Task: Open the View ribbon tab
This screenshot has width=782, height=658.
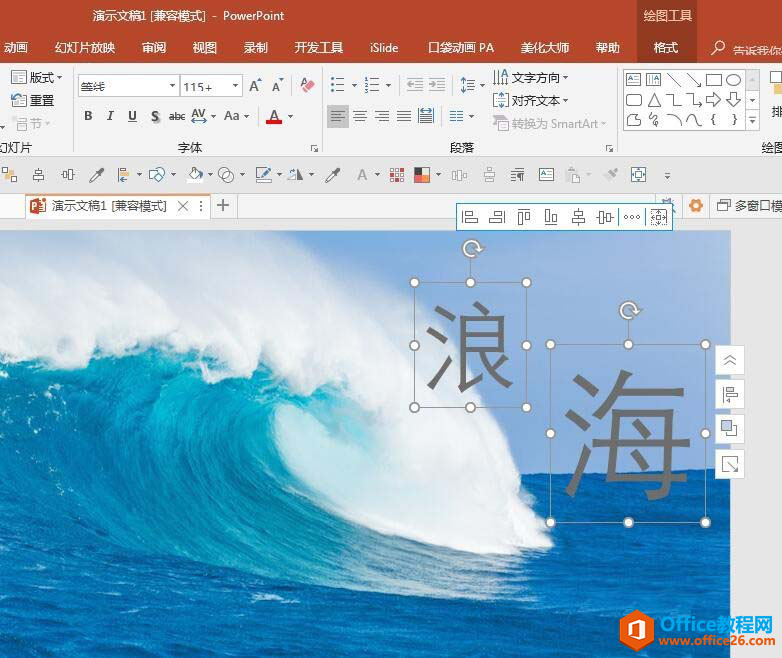Action: click(x=204, y=48)
